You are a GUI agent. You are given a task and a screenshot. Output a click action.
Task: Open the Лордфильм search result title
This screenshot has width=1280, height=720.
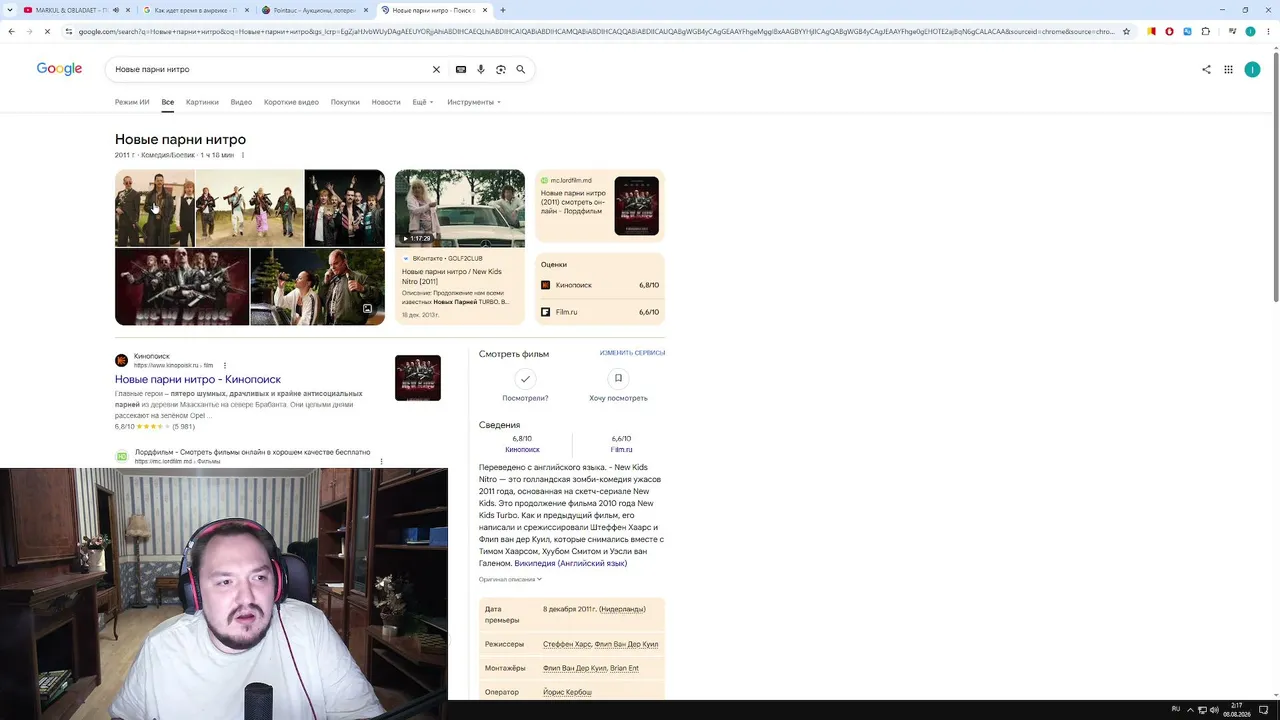click(x=253, y=452)
